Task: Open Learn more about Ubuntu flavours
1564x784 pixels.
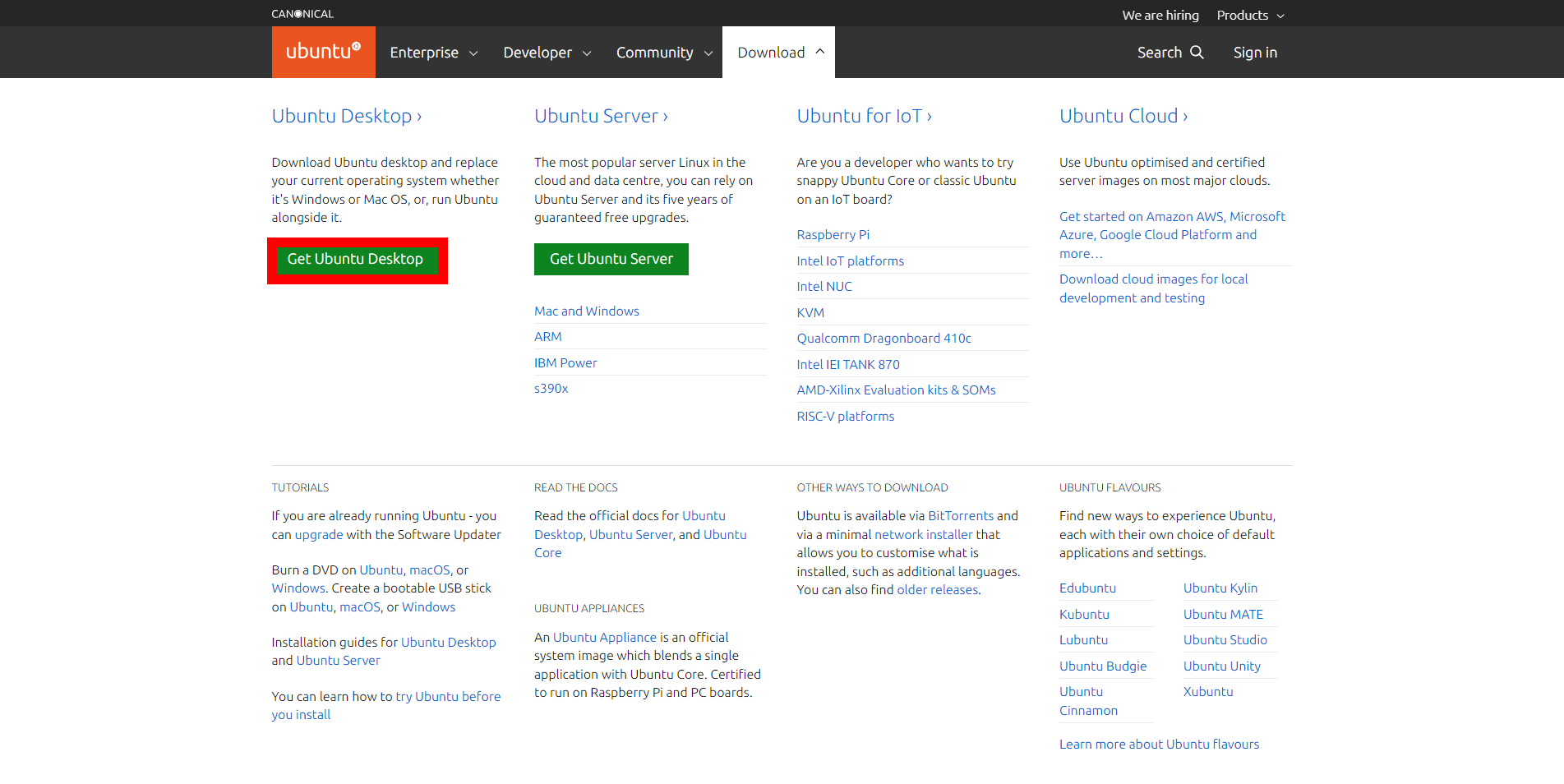Action: [1159, 745]
